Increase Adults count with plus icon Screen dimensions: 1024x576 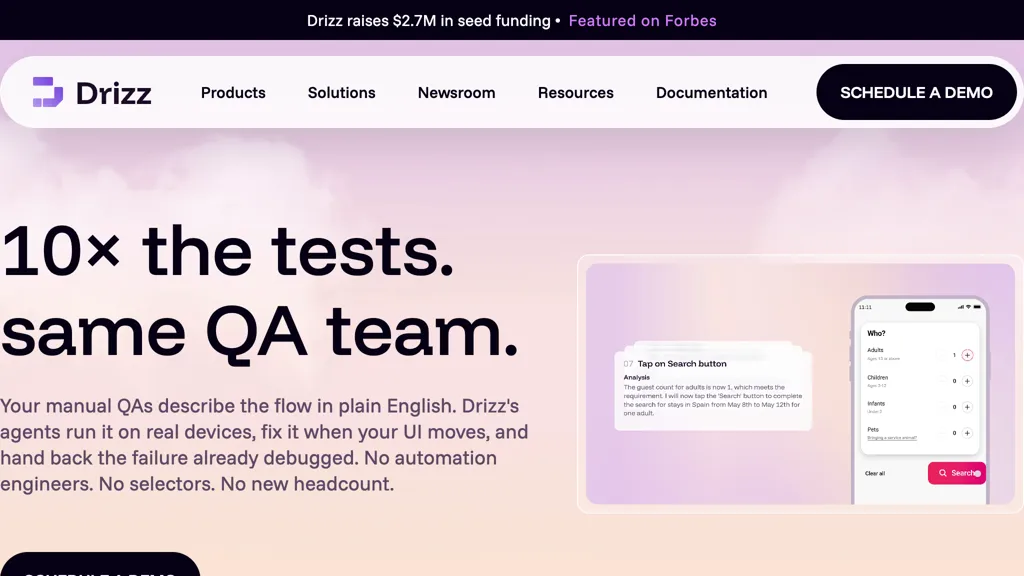(967, 355)
